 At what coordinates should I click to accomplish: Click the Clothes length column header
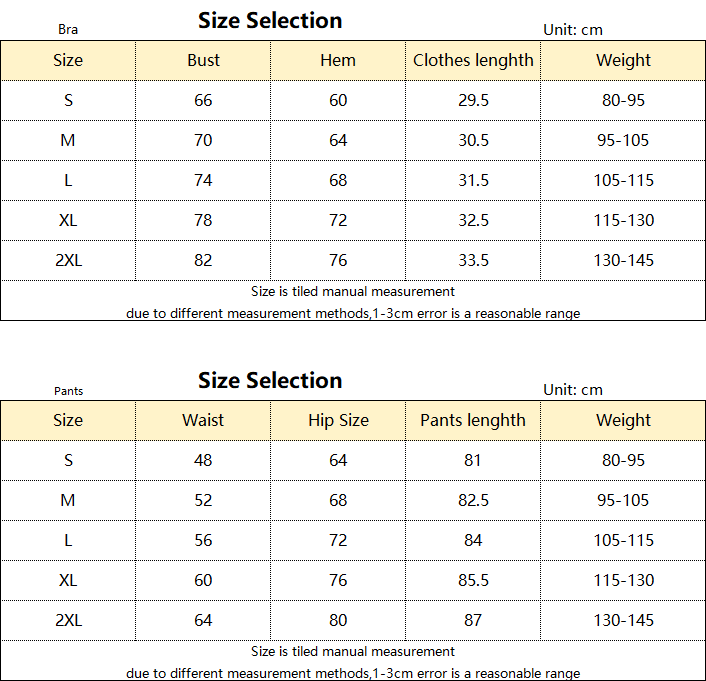click(x=473, y=60)
